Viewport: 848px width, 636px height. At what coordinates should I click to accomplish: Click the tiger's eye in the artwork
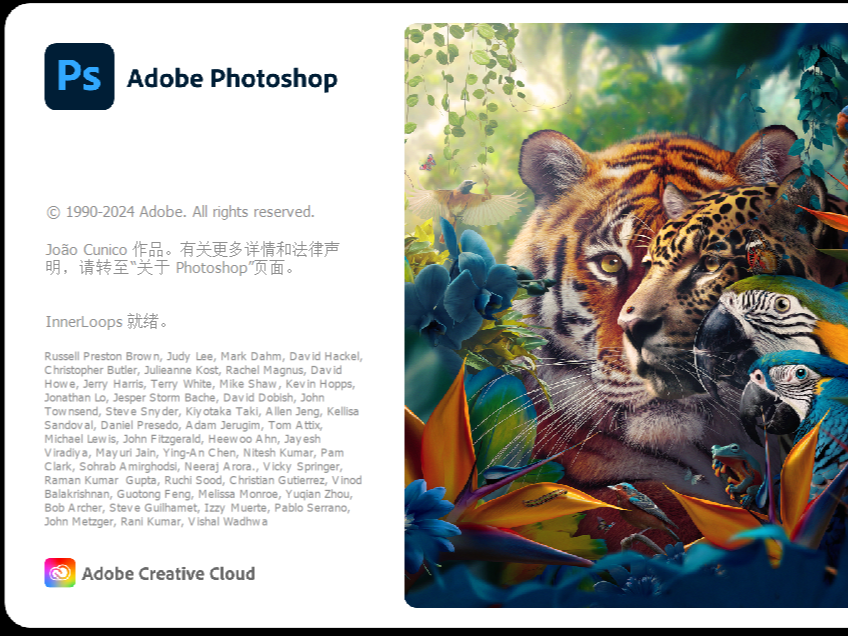(x=610, y=263)
